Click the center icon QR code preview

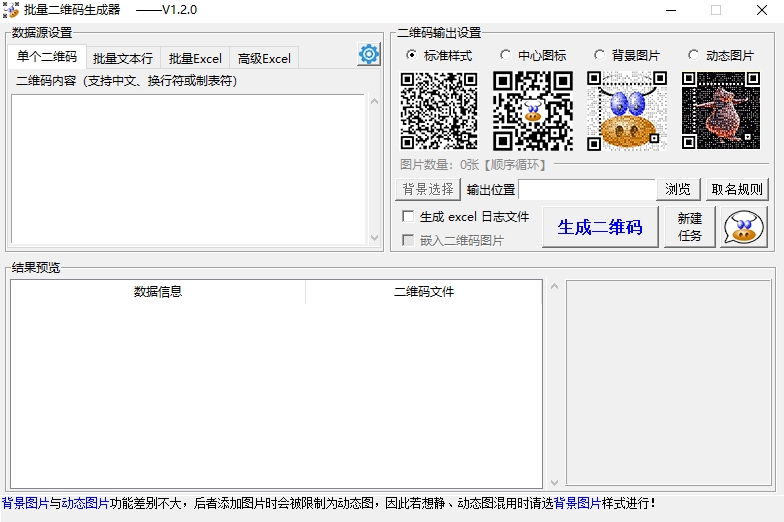point(533,111)
